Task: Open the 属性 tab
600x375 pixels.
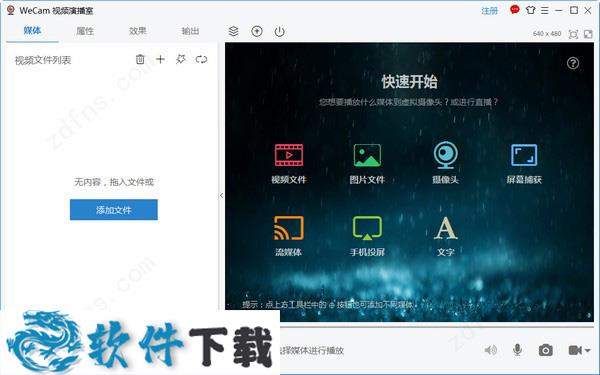Action: click(85, 31)
